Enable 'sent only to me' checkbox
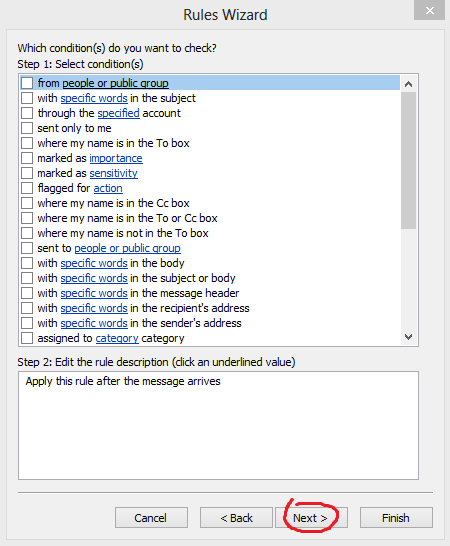Viewport: 450px width, 546px height. point(27,128)
